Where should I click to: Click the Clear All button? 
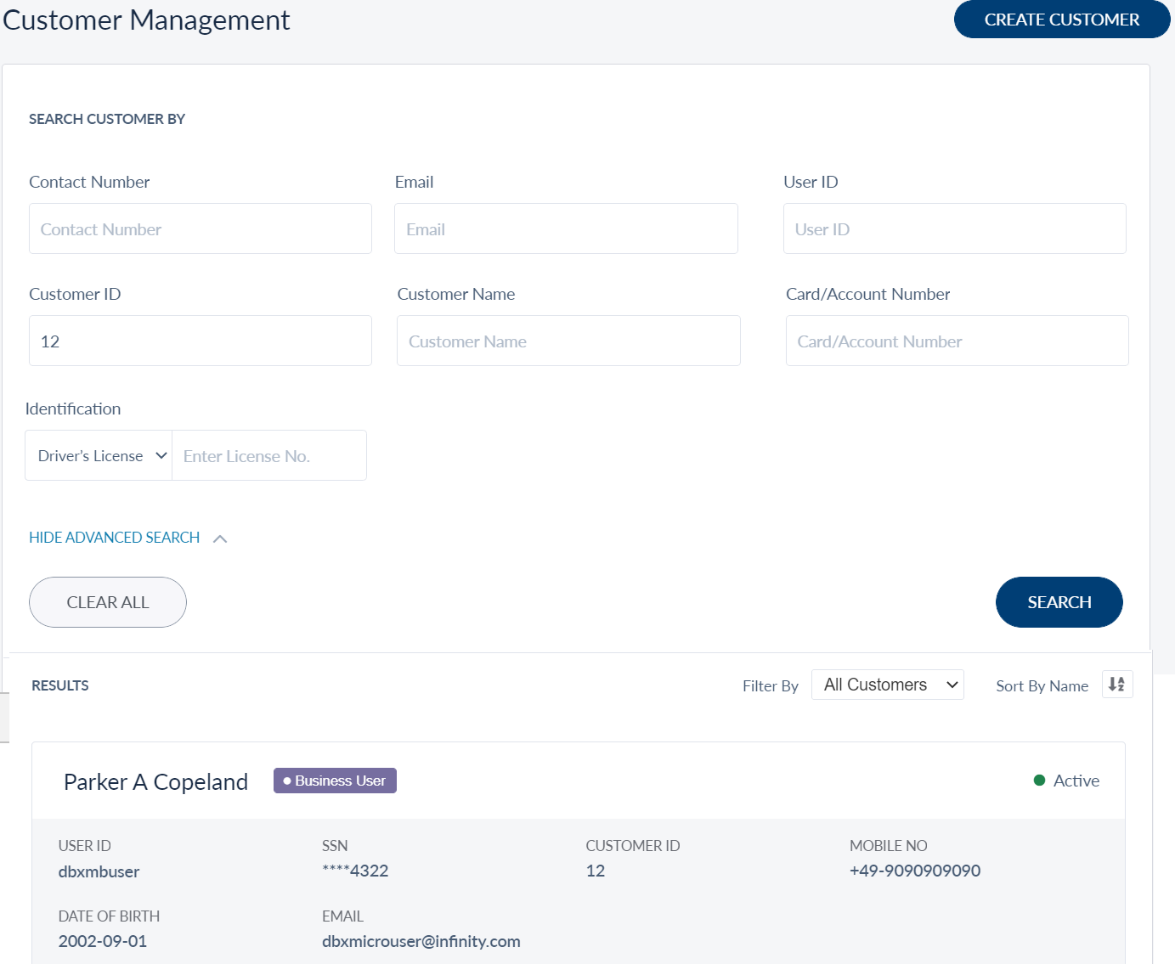pos(108,602)
